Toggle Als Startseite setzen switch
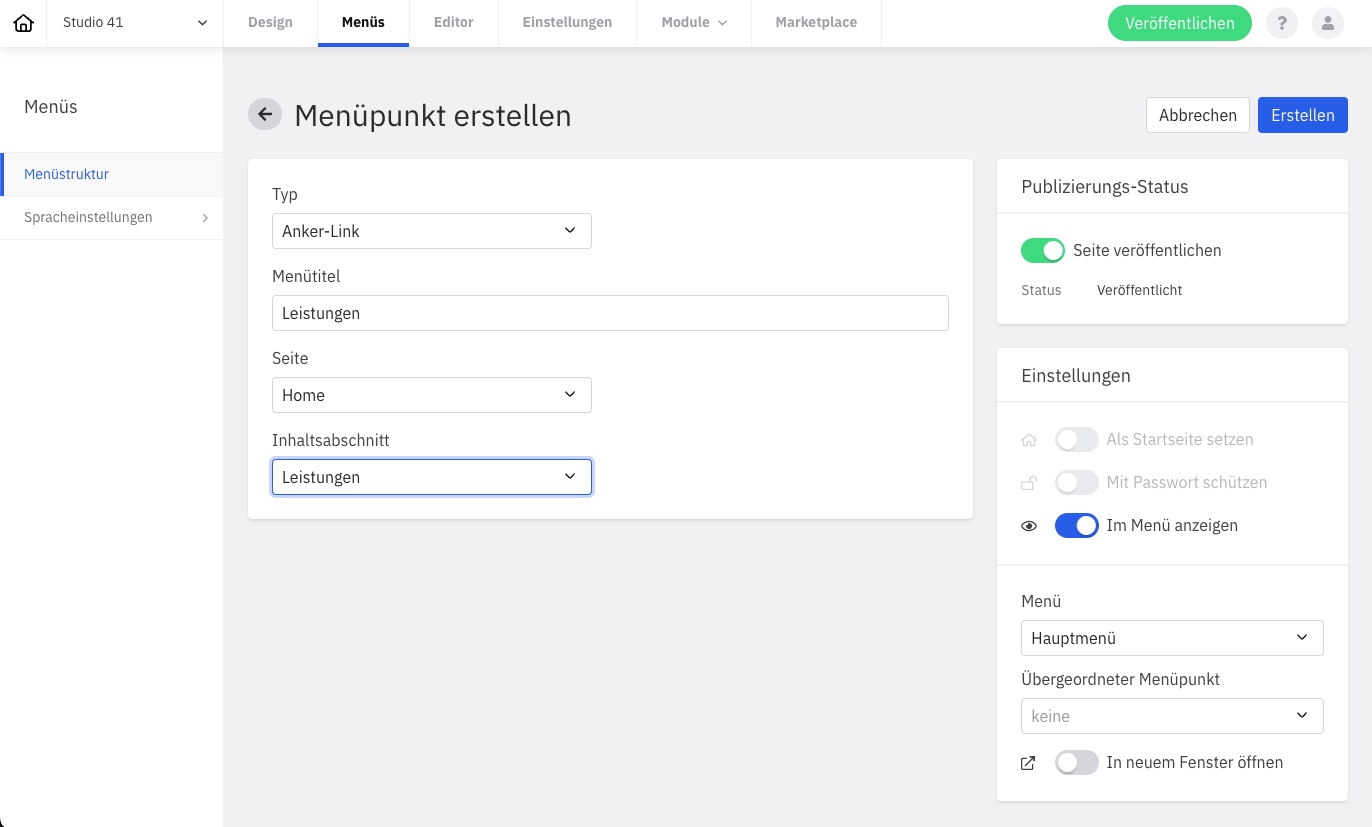Screen dimensions: 1372x827 point(1077,440)
